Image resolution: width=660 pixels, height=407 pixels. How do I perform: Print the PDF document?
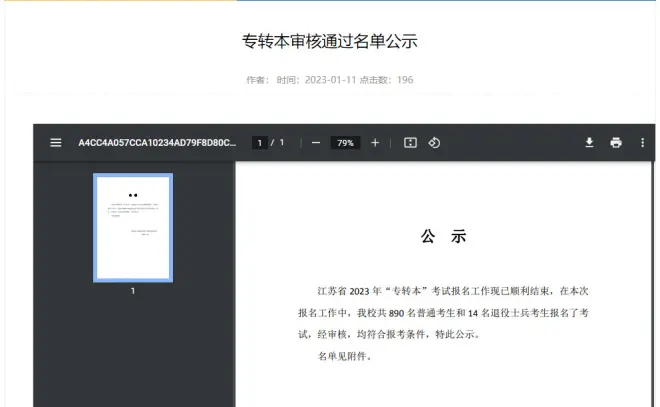click(616, 143)
